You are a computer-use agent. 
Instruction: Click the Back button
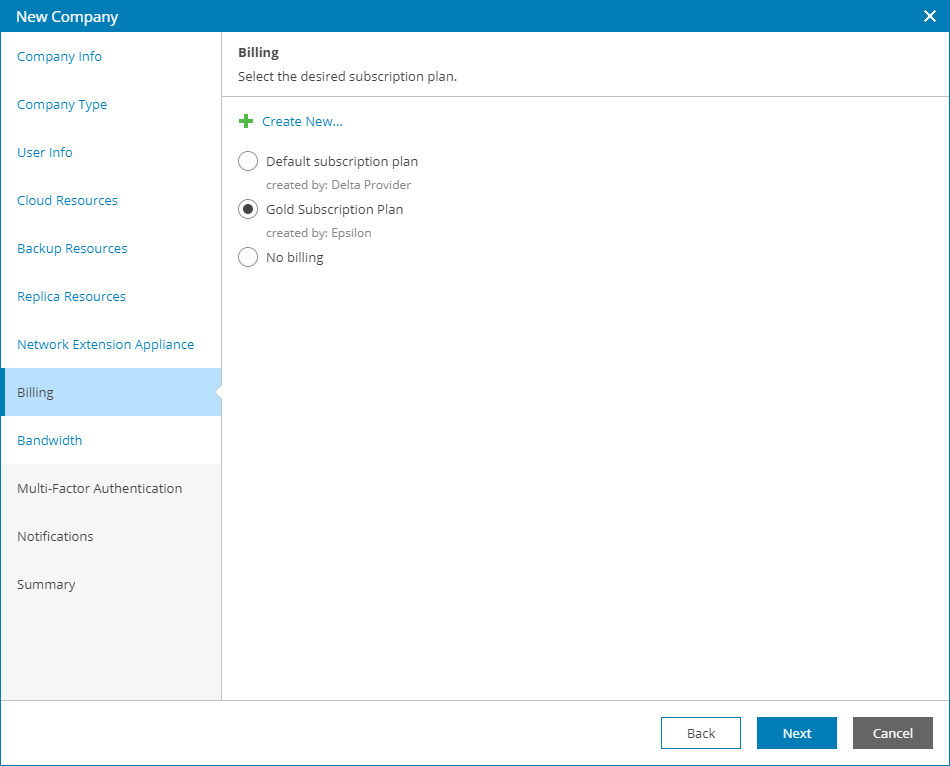[x=701, y=733]
